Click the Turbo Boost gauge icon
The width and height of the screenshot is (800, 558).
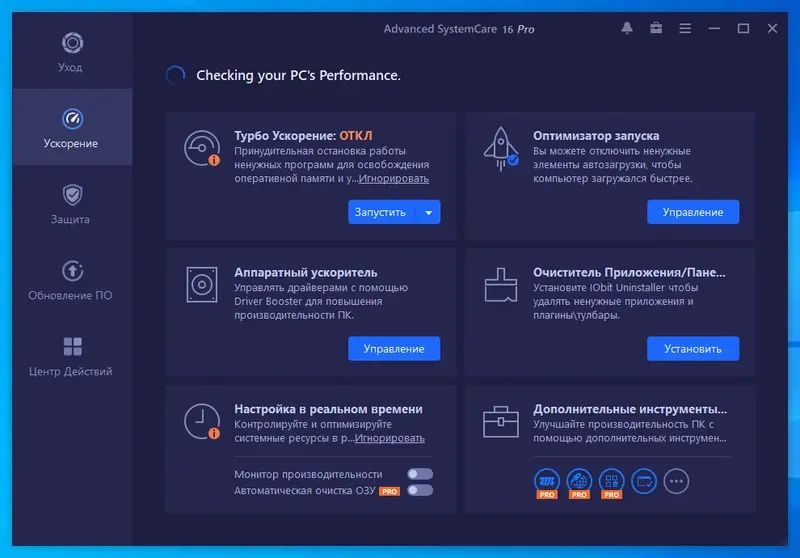[202, 148]
